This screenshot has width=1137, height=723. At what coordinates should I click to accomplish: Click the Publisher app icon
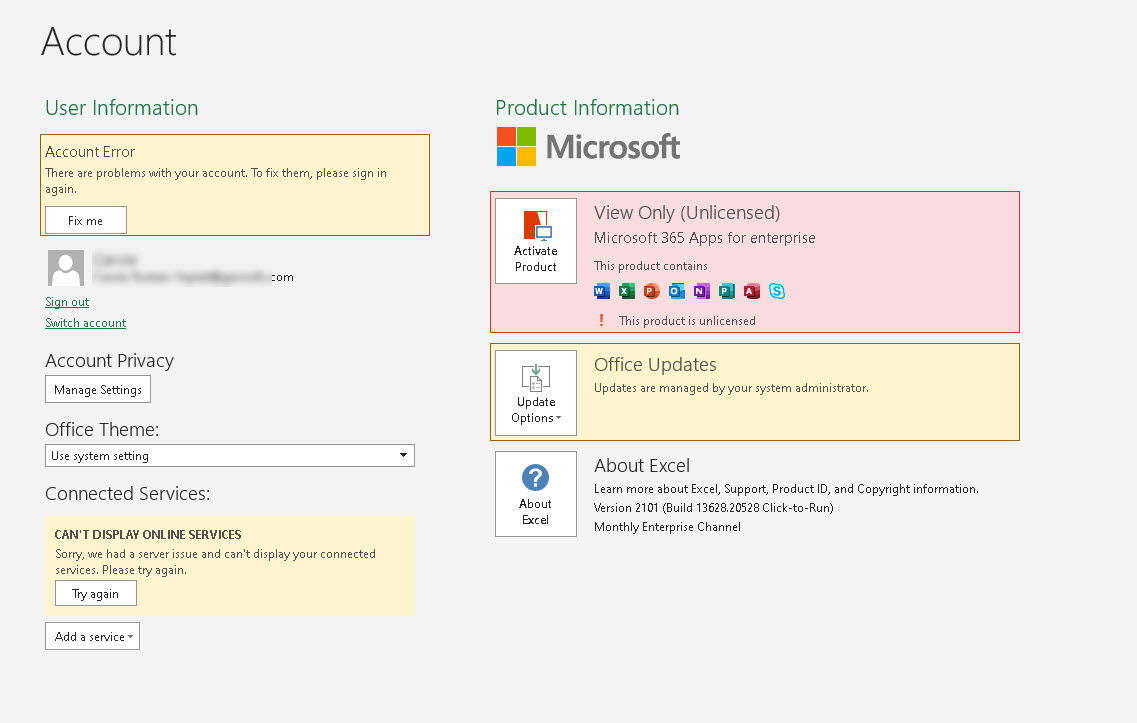[x=727, y=292]
